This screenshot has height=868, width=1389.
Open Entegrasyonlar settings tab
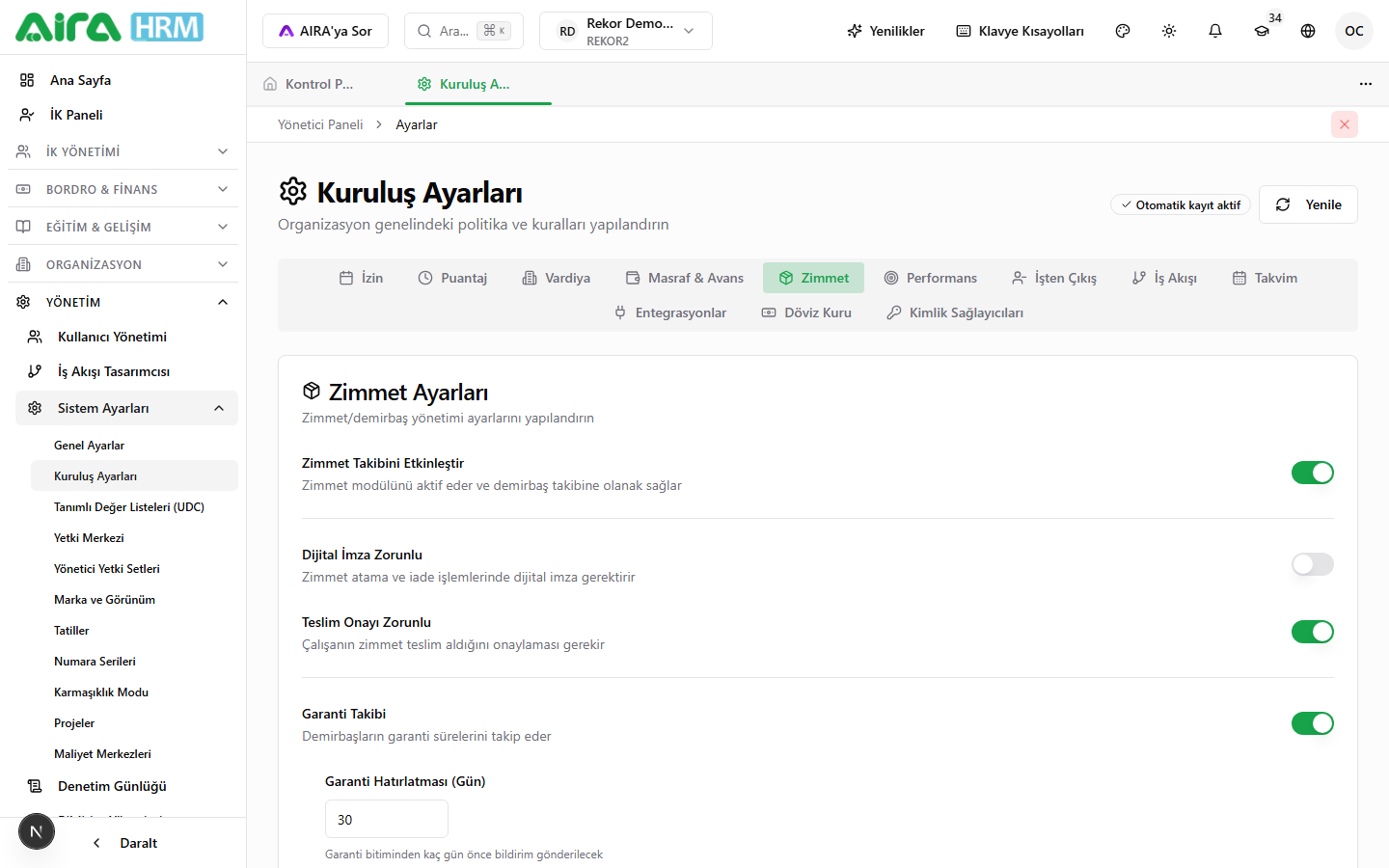tap(670, 312)
